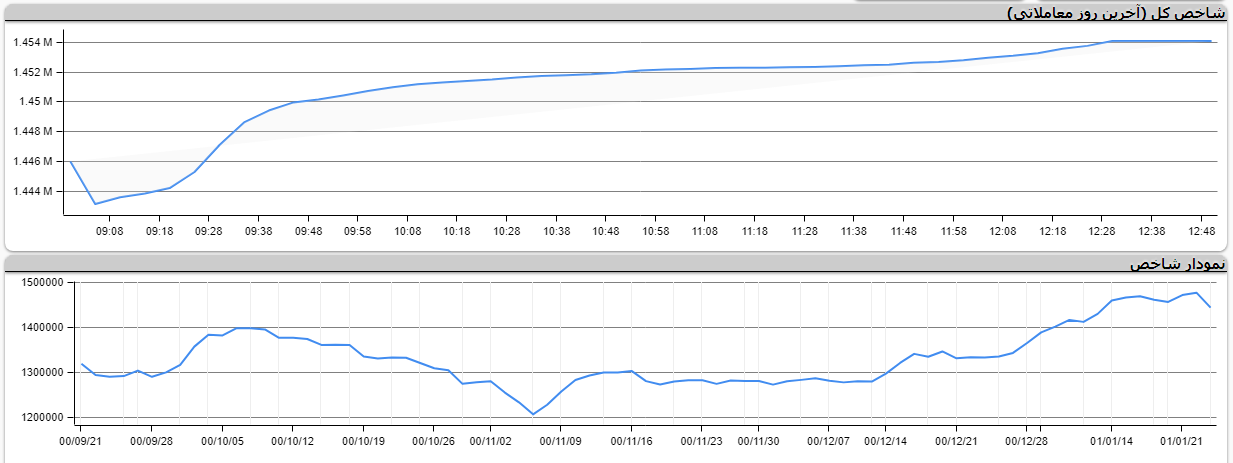Click the 11:08 time axis label
The width and height of the screenshot is (1233, 463).
(705, 231)
